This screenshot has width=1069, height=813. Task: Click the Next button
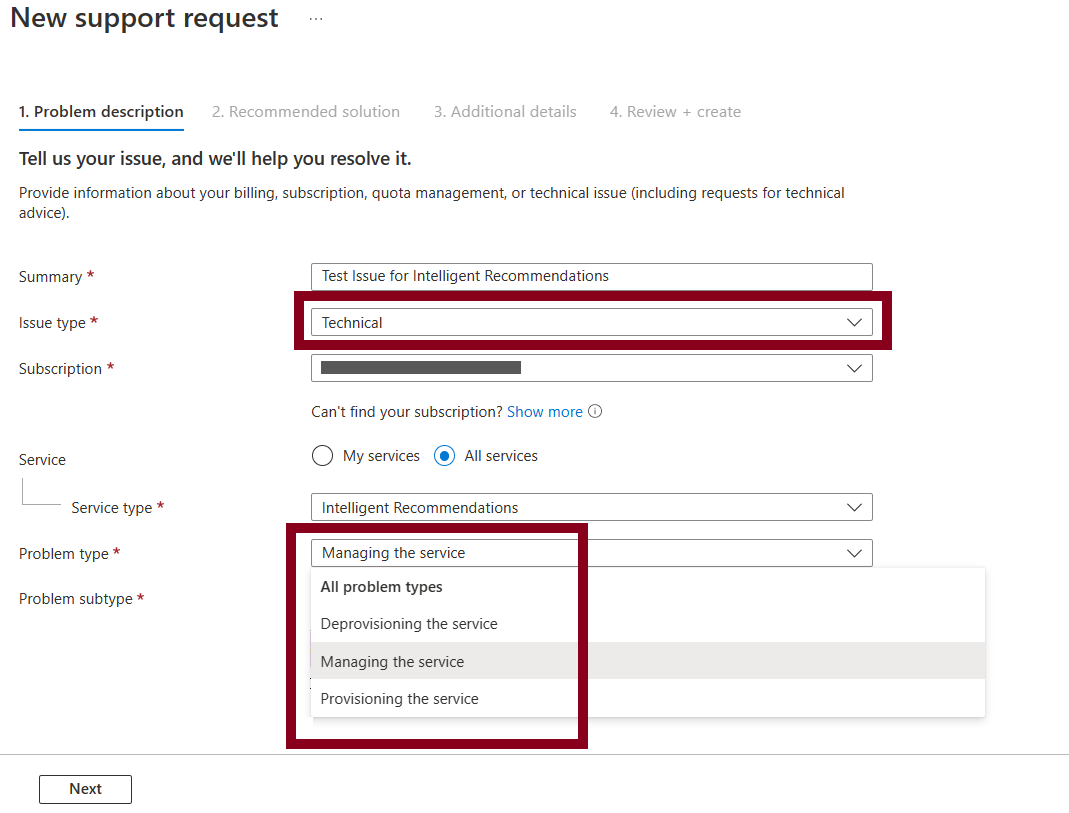(x=85, y=789)
